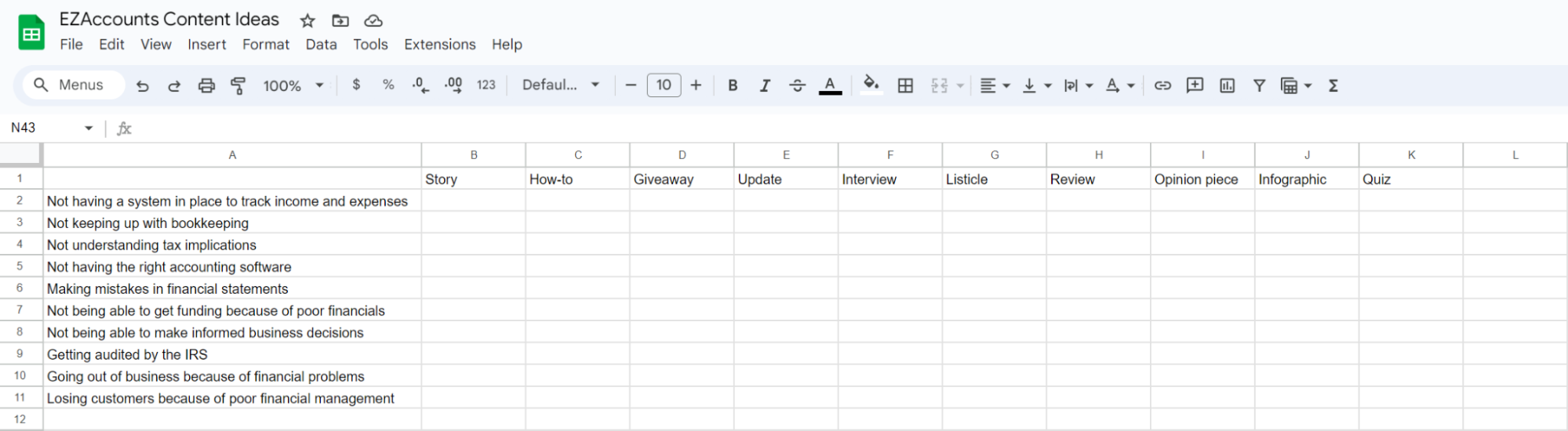Open the Data menu
This screenshot has height=431, width=1568.
pos(321,45)
